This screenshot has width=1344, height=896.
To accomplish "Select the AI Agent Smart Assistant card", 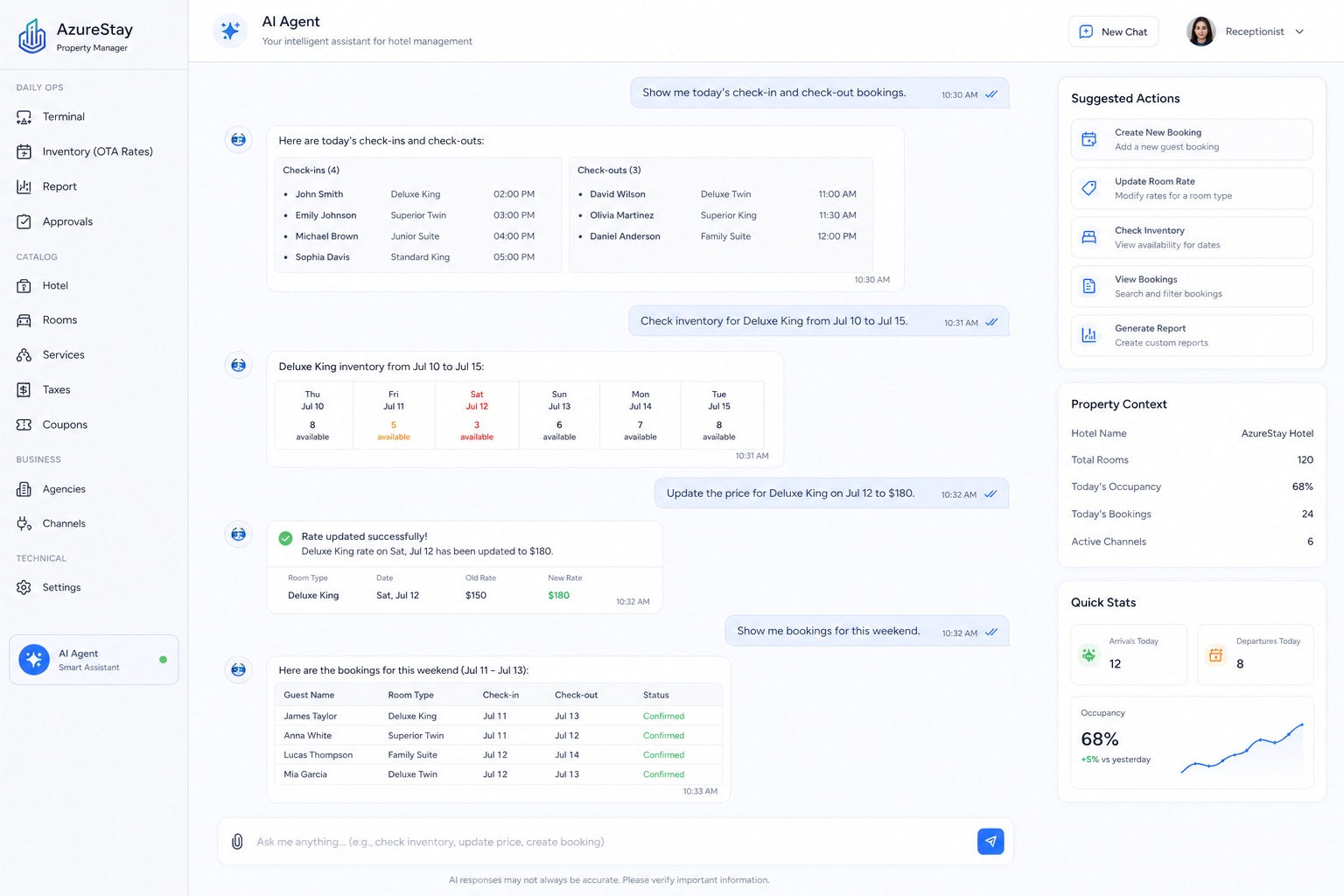I will (94, 660).
